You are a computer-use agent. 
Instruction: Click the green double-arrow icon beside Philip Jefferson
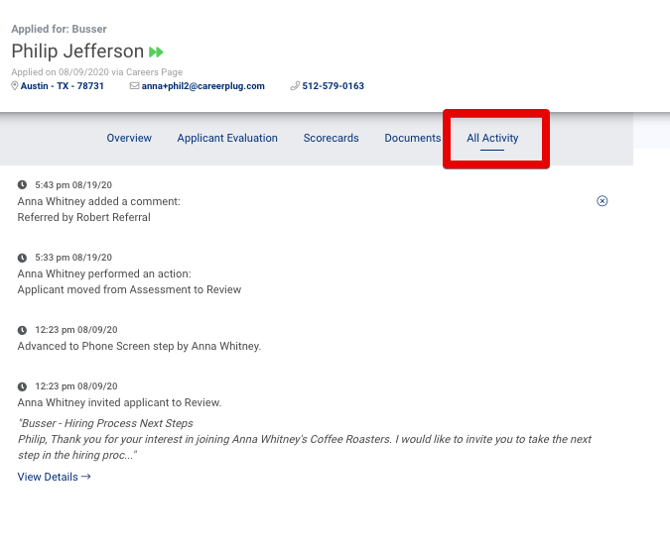click(x=156, y=52)
